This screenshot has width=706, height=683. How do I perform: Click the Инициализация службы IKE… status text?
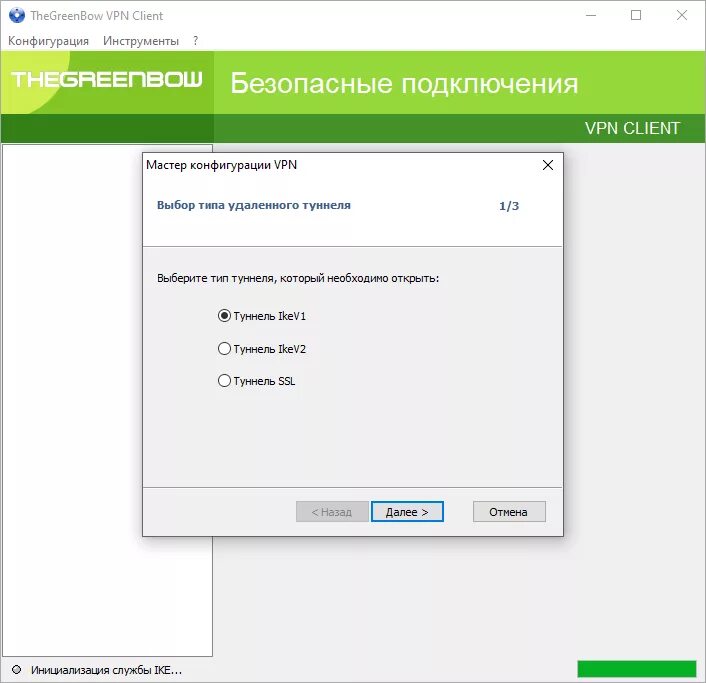(x=106, y=670)
